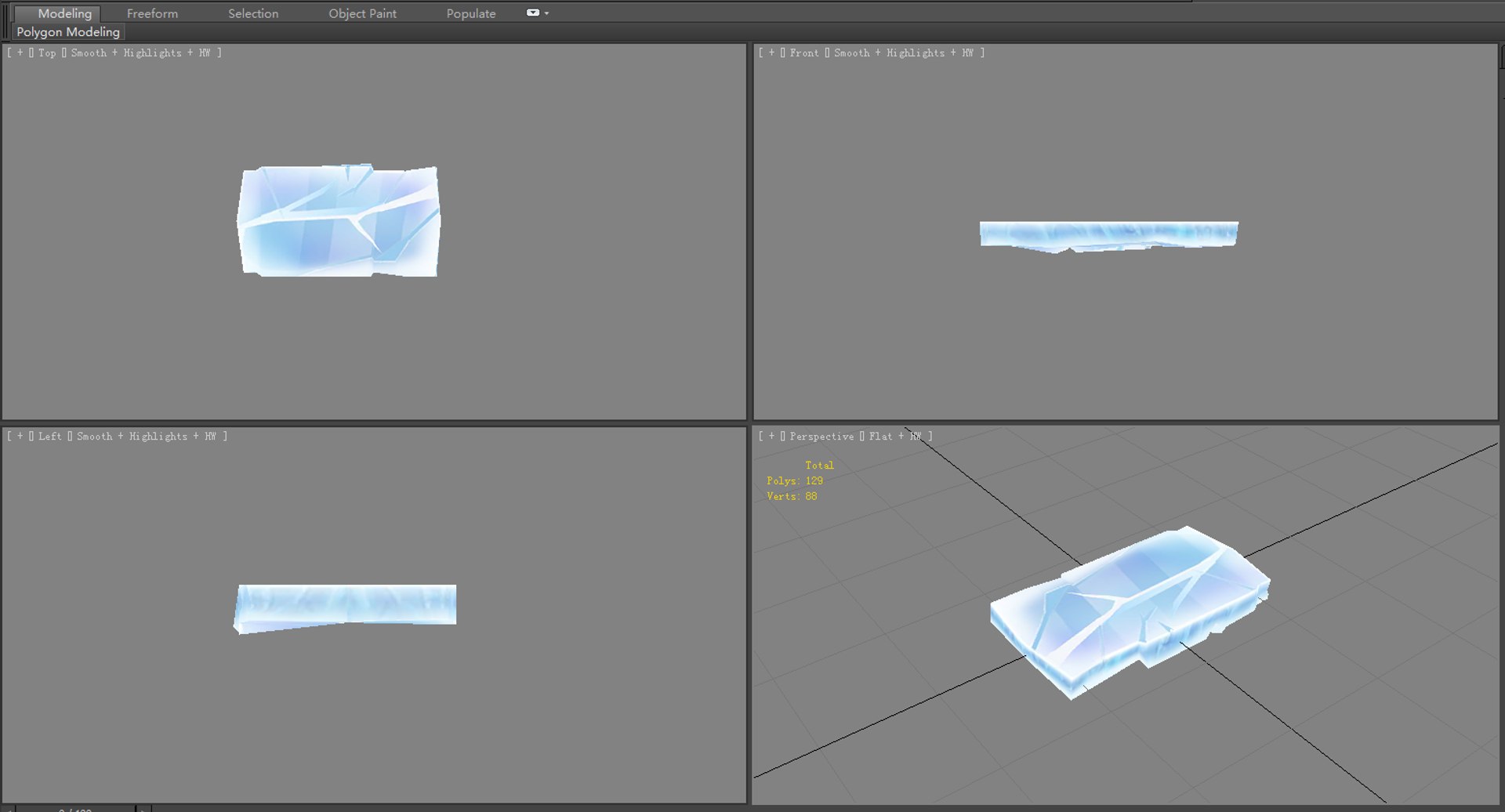The height and width of the screenshot is (812, 1505).
Task: Open the ribbon display options arrow
Action: 546,13
